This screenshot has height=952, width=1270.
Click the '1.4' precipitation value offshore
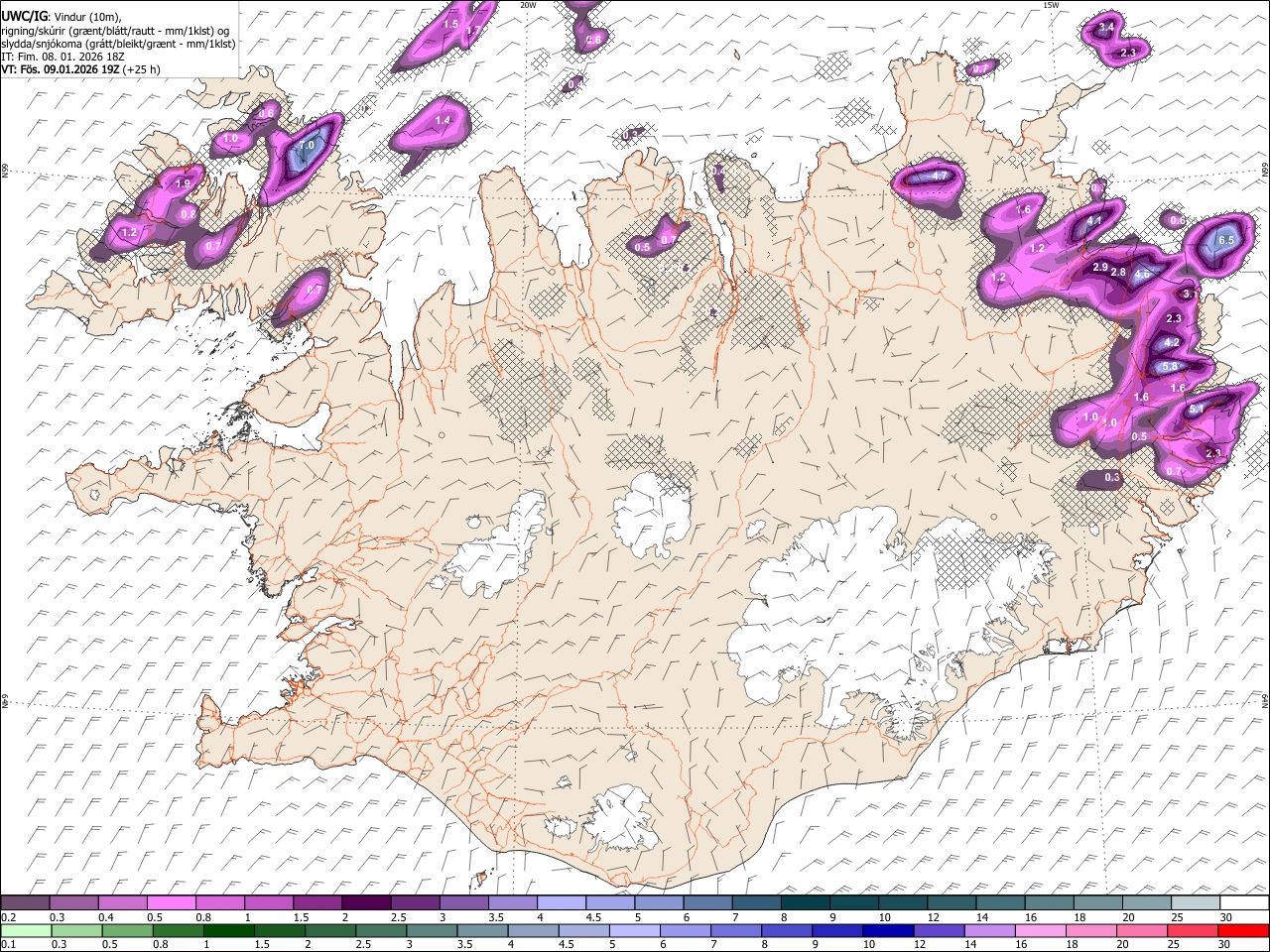(444, 120)
